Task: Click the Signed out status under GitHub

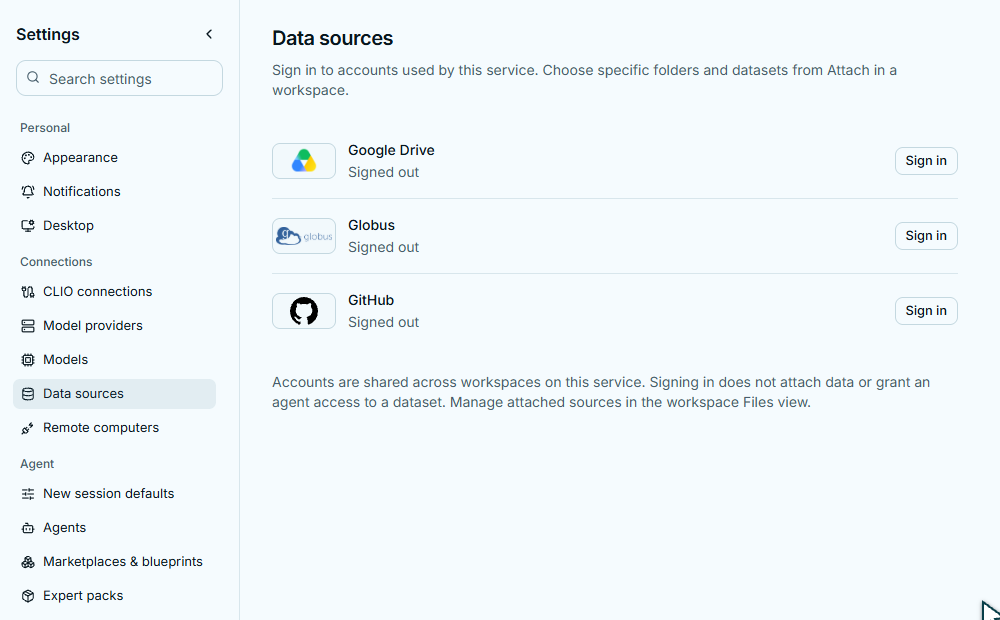Action: [383, 322]
